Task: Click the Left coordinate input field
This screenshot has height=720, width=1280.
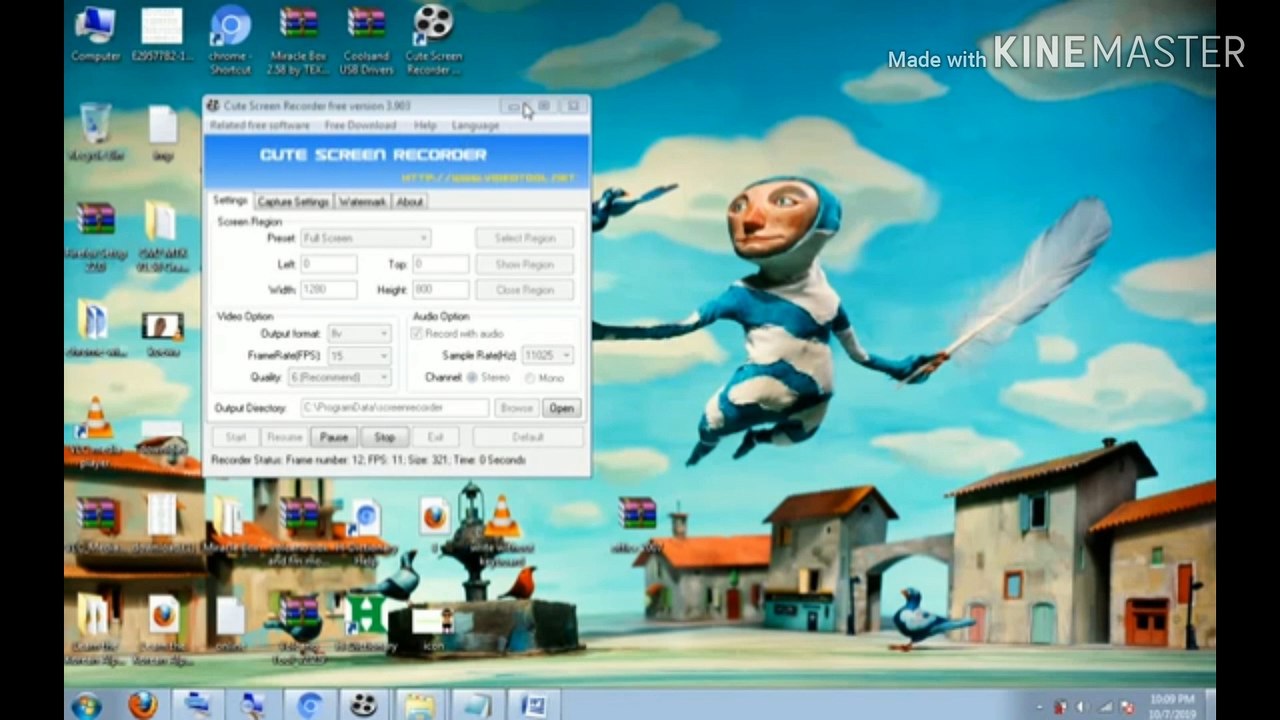Action: [x=328, y=264]
